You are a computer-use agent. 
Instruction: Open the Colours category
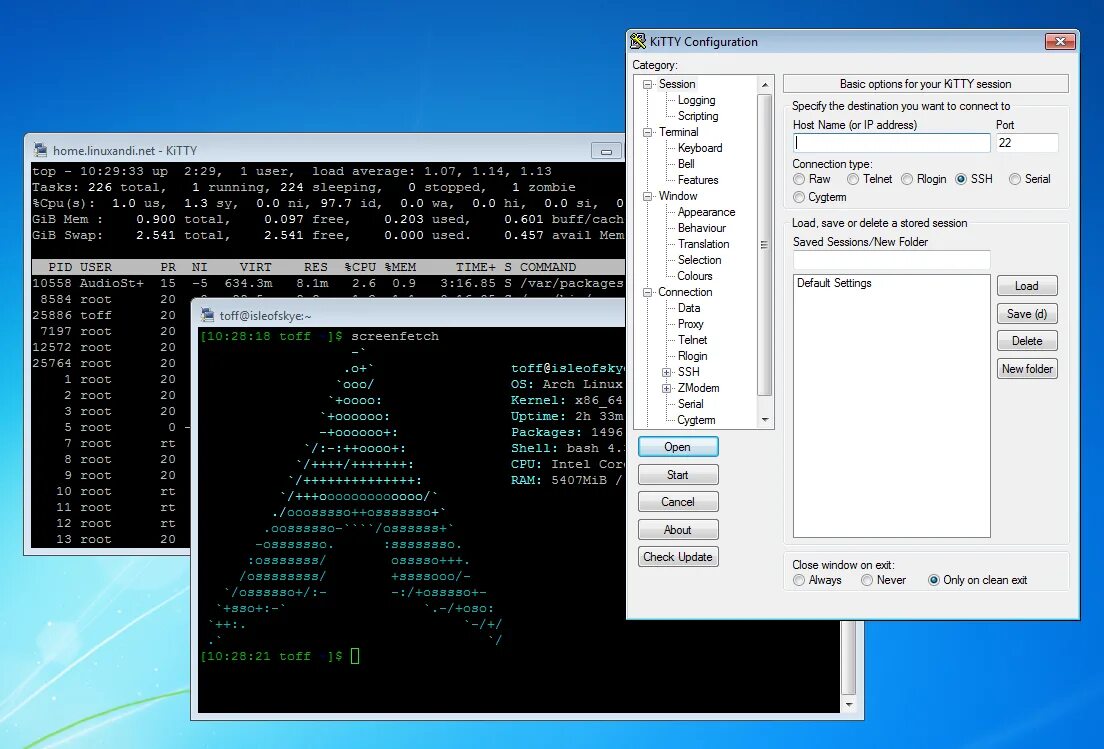coord(695,276)
